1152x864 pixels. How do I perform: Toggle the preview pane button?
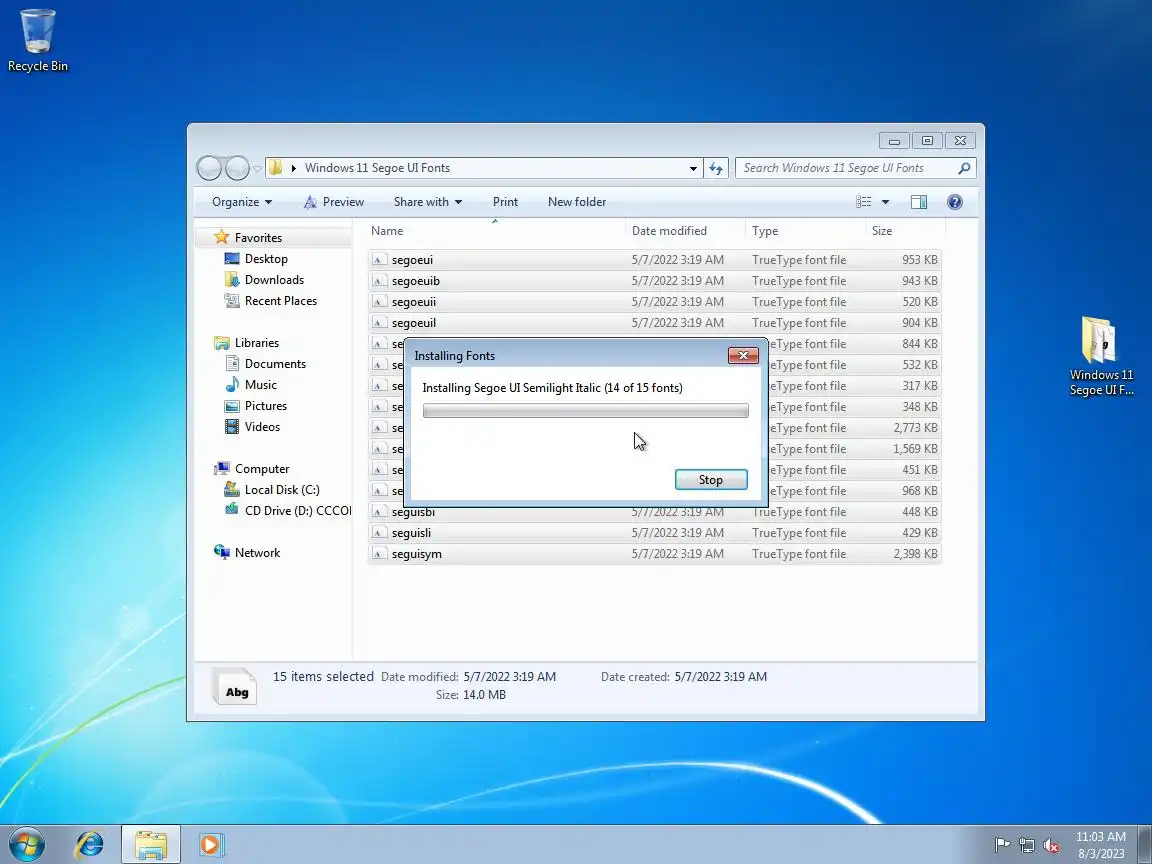[918, 202]
